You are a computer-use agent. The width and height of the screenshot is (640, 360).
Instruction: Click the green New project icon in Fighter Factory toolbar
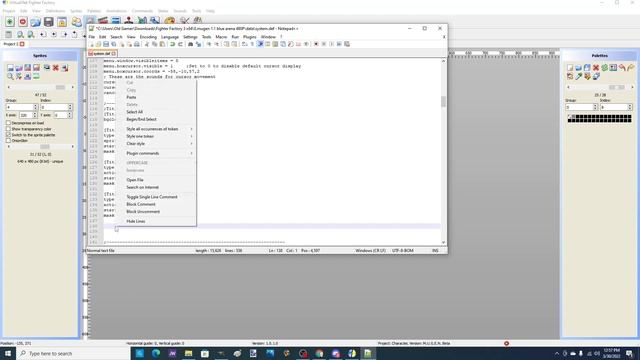[x=10, y=22]
